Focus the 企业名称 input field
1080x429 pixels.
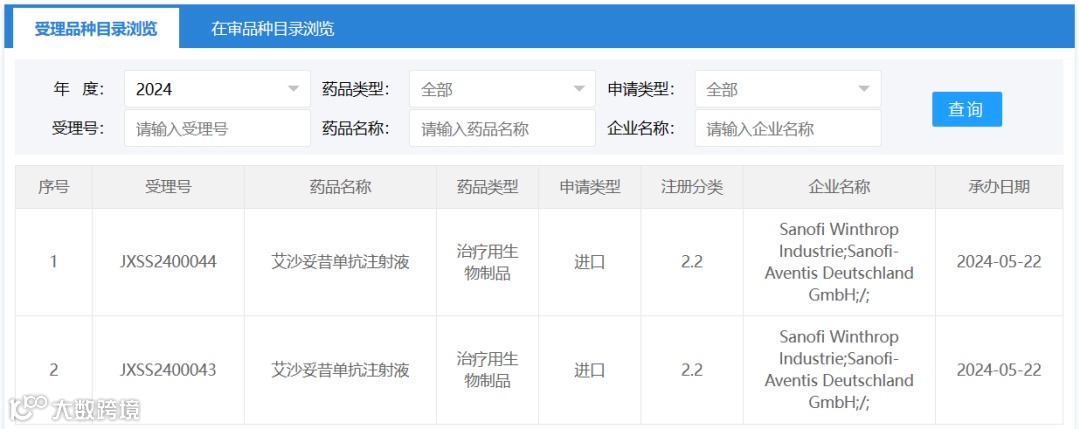click(x=787, y=128)
